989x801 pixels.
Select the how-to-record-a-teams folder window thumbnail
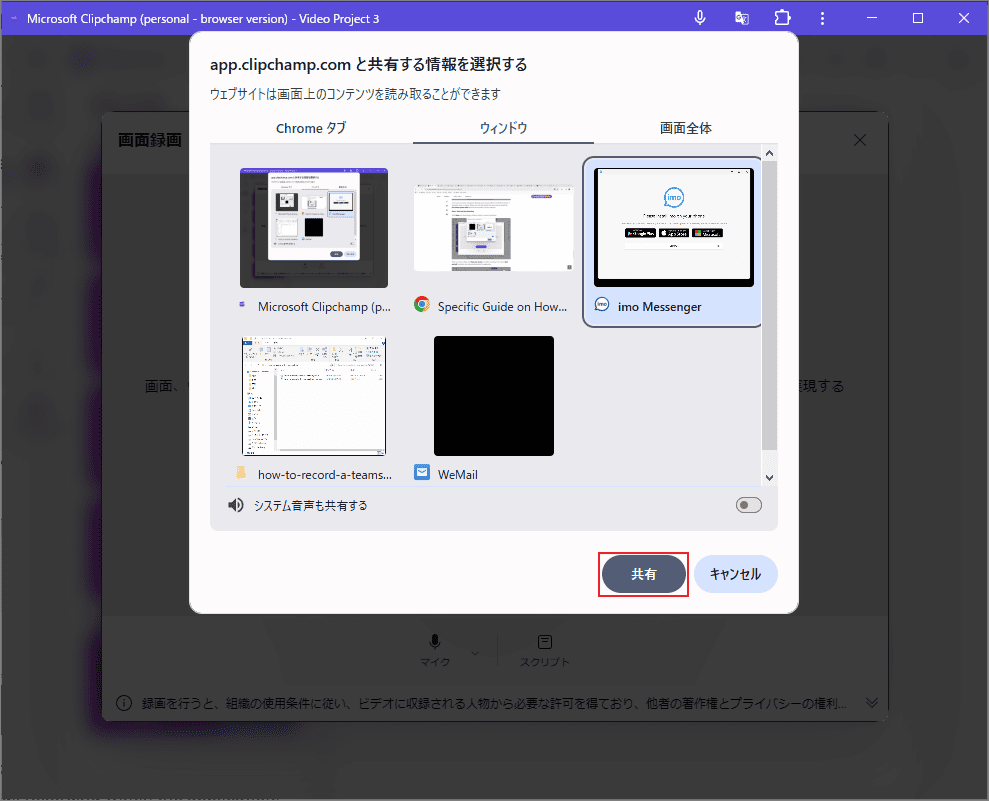tap(314, 395)
